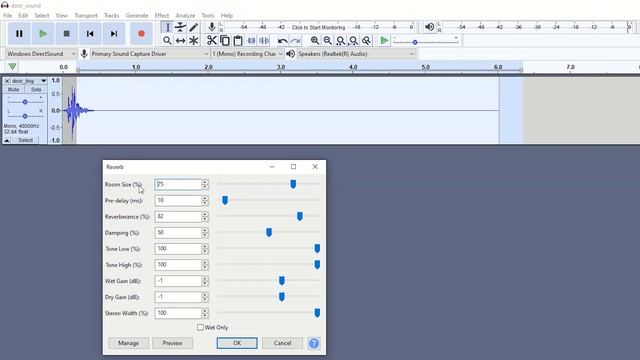The width and height of the screenshot is (640, 360).
Task: Start recording with the Record button
Action: point(141,33)
